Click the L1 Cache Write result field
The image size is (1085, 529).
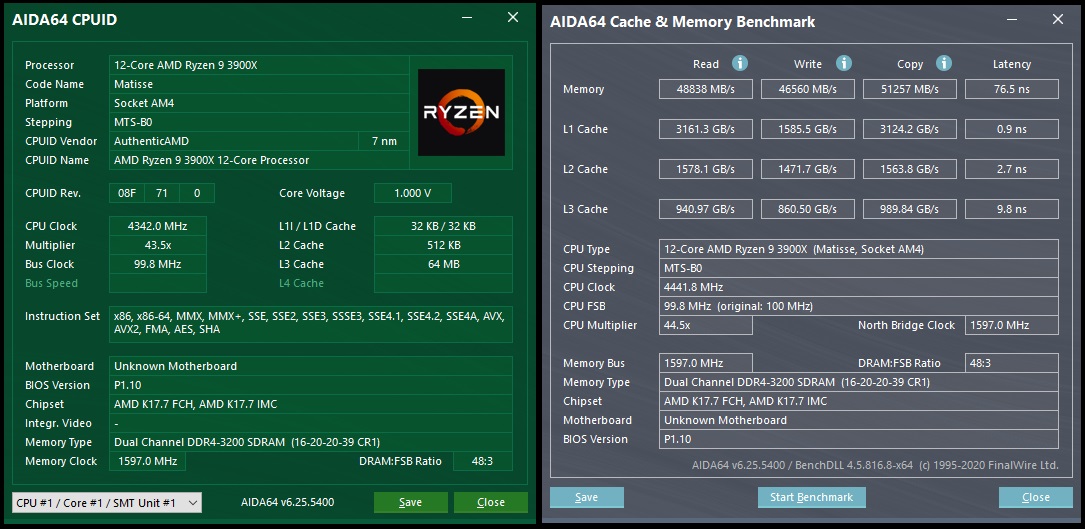click(808, 129)
